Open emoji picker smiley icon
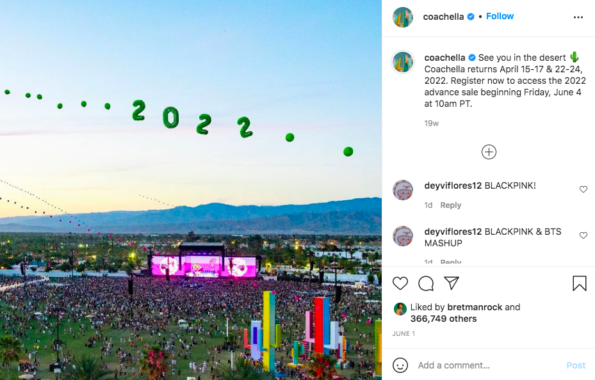Viewport: 595px width, 380px height. [400, 365]
